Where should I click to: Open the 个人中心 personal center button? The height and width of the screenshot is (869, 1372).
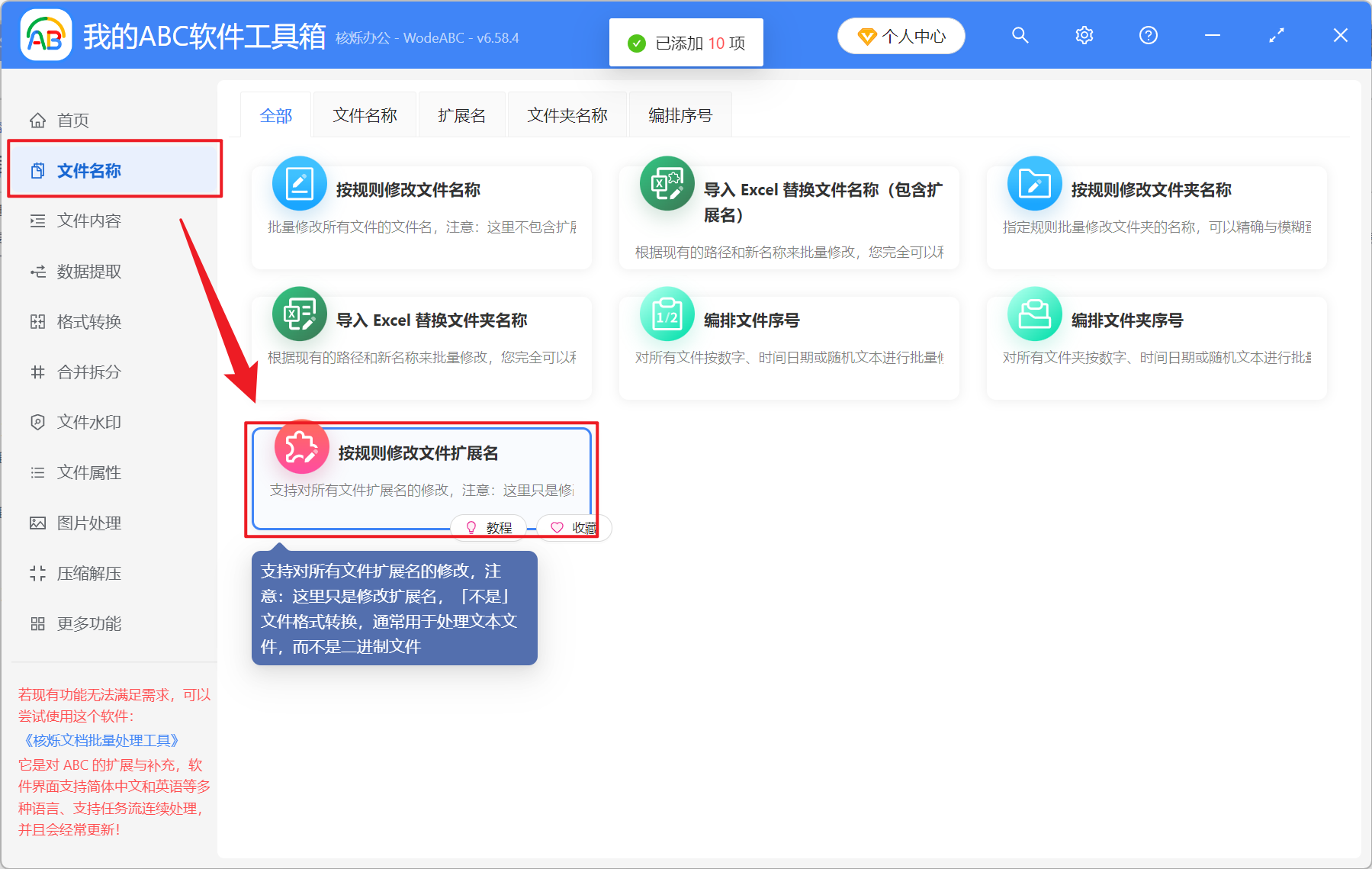(x=901, y=36)
